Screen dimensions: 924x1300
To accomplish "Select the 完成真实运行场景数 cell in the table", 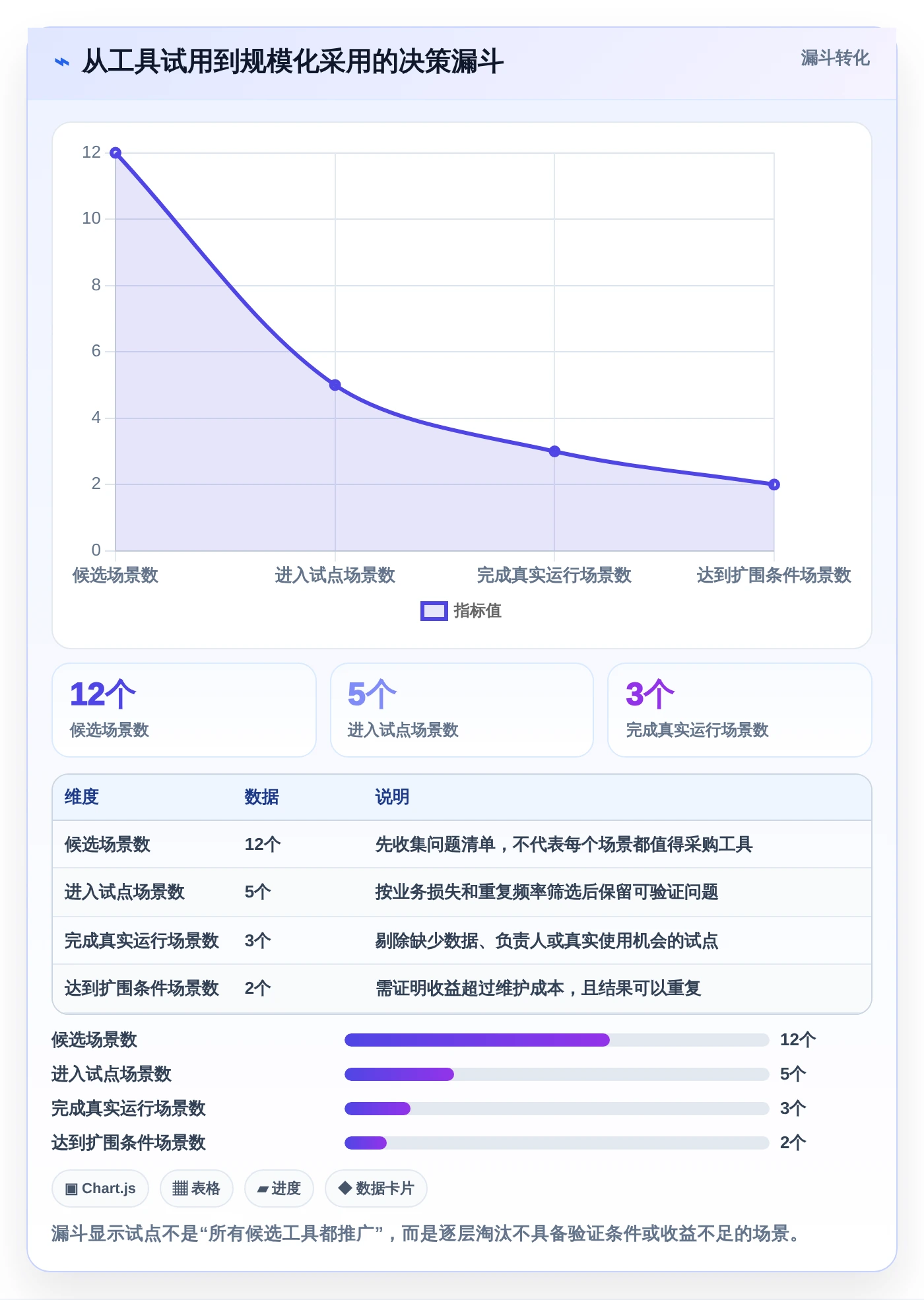I will [x=142, y=941].
